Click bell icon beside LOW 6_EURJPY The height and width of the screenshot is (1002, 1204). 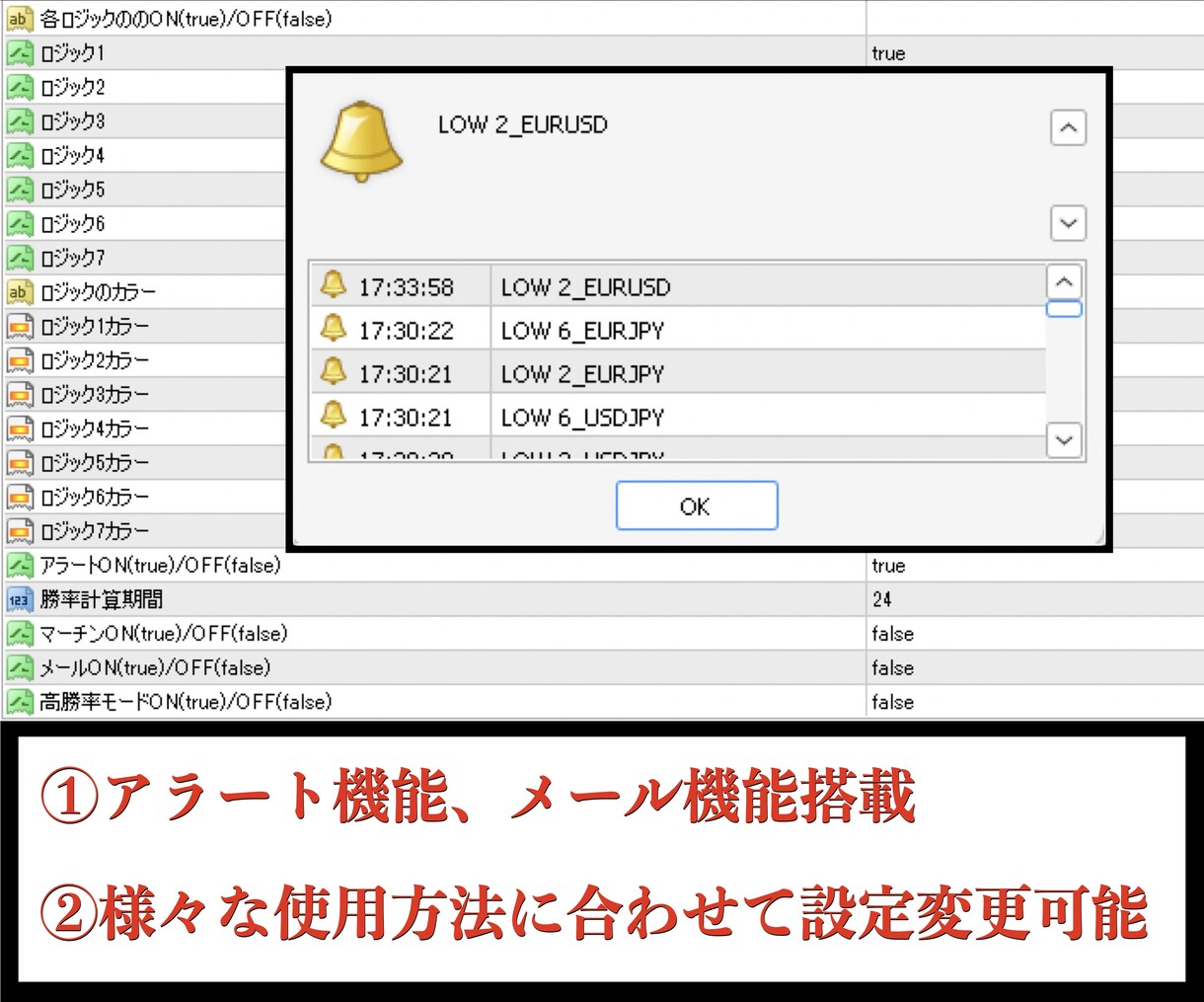click(x=334, y=328)
